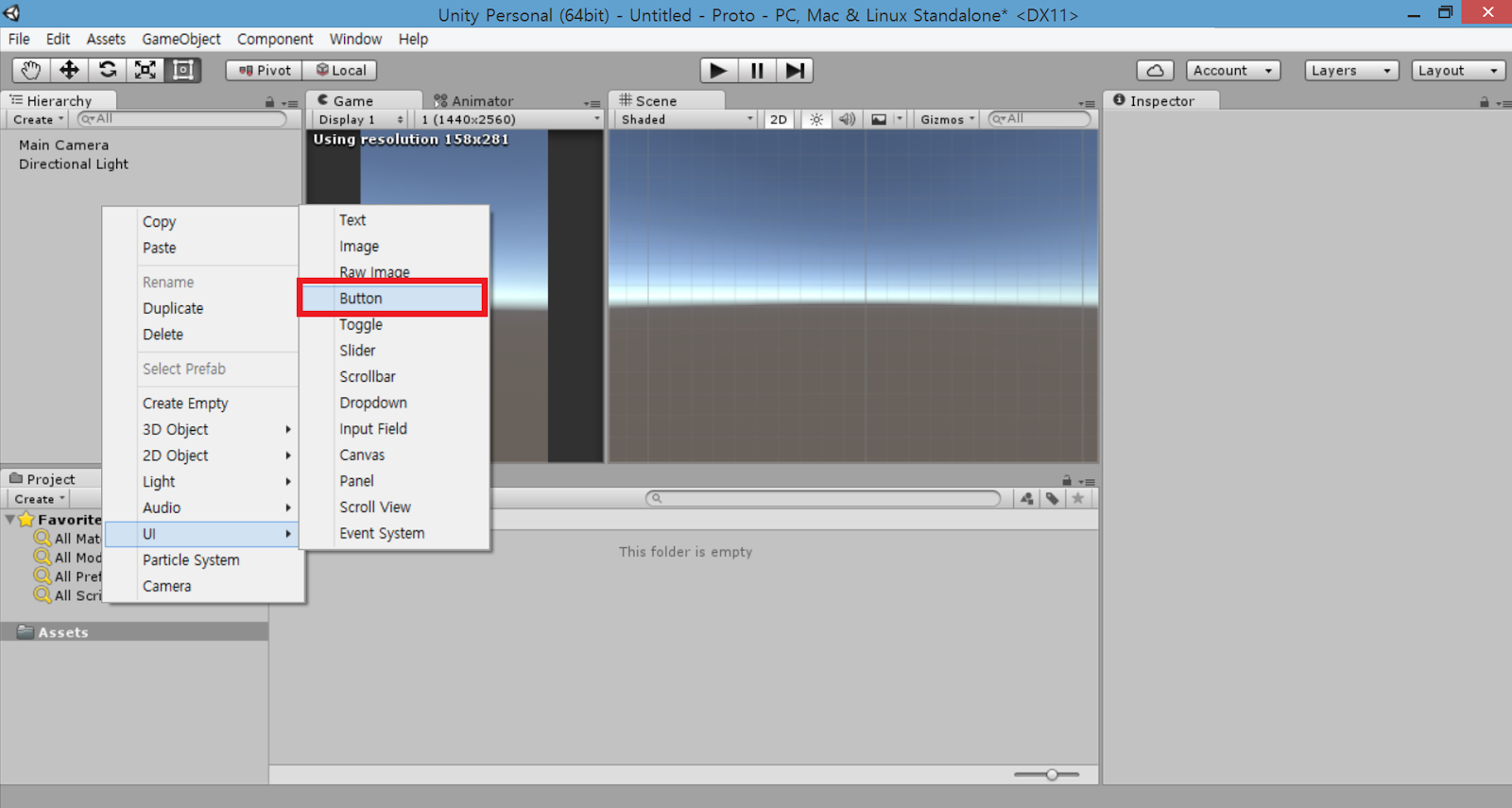The image size is (1512, 808).
Task: Select the Rotate tool
Action: 108,70
